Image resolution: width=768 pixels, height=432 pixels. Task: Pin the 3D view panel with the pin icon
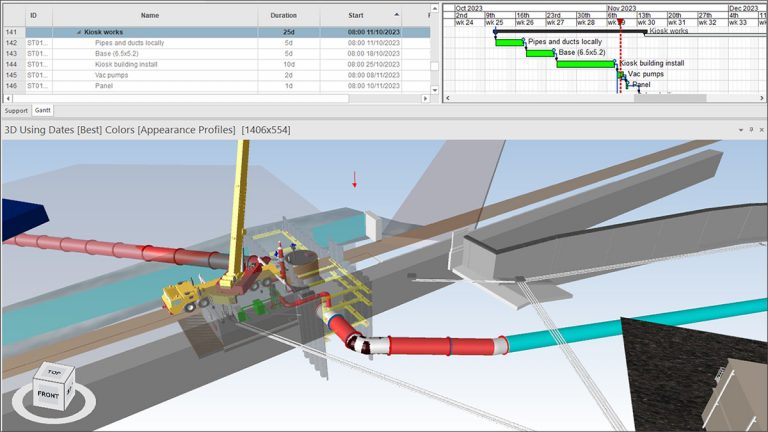click(x=751, y=130)
